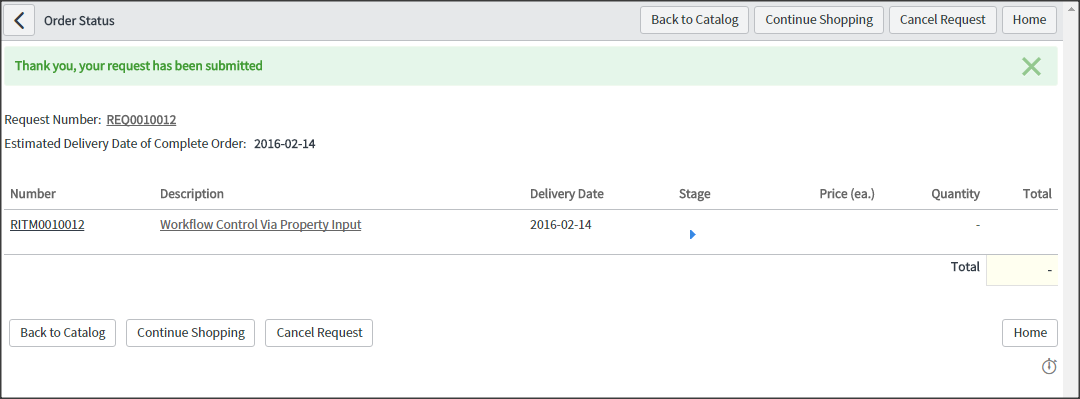Viewport: 1080px width, 399px height.
Task: Open requested item RITM0010012 link
Action: (x=48, y=225)
